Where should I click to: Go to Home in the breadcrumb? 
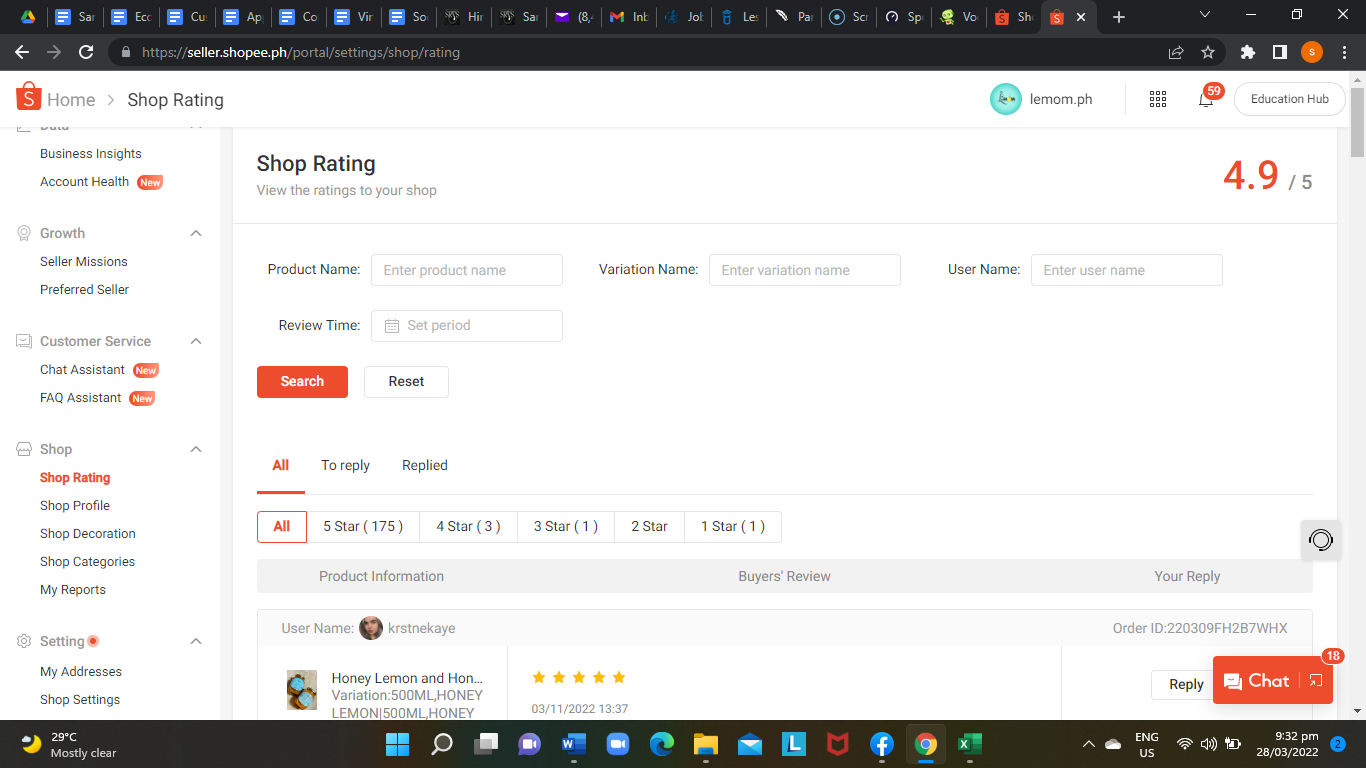[71, 100]
